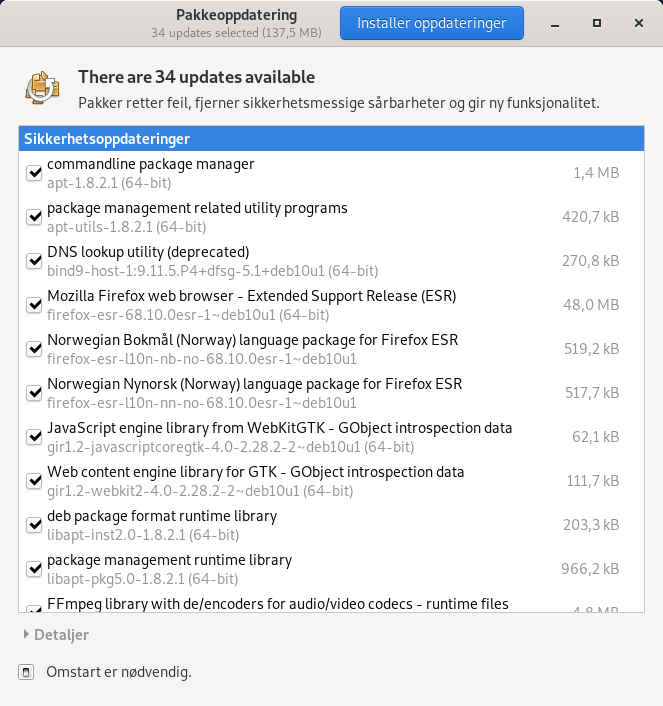Select the package management runtime library row

300,569
